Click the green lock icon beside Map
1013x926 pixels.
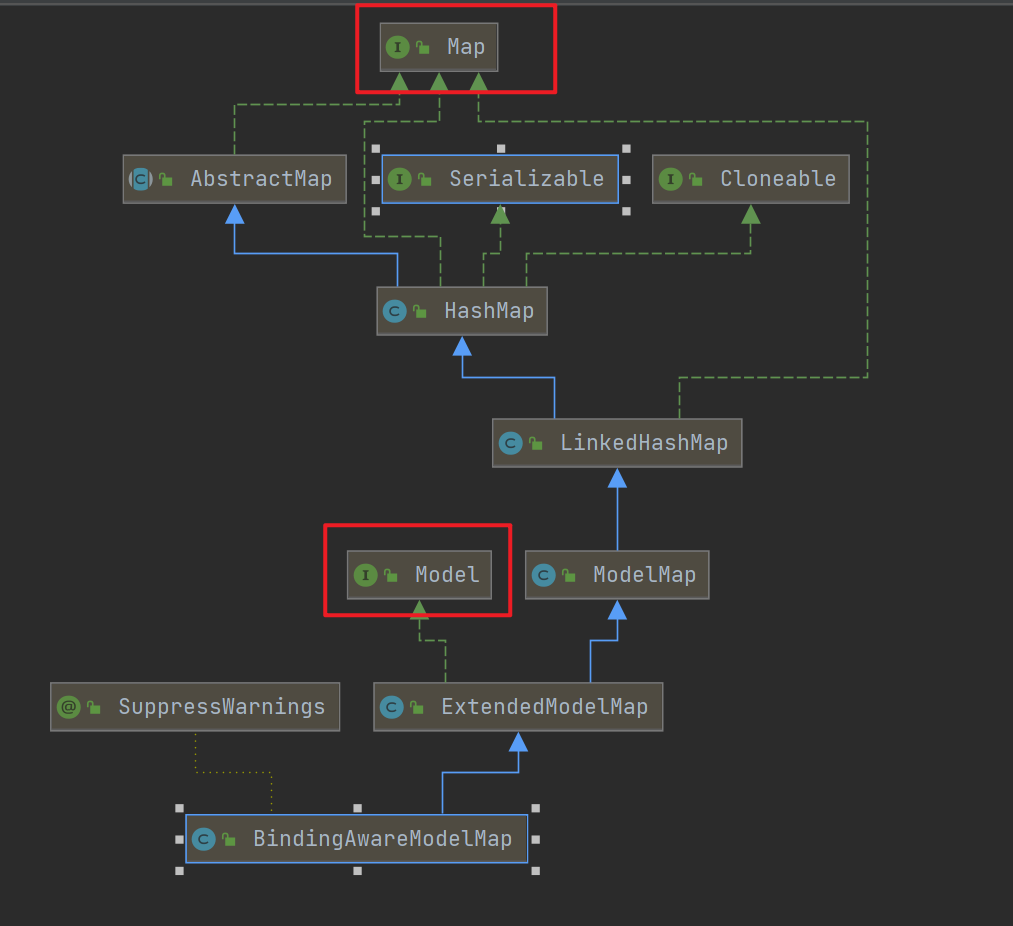[x=423, y=47]
